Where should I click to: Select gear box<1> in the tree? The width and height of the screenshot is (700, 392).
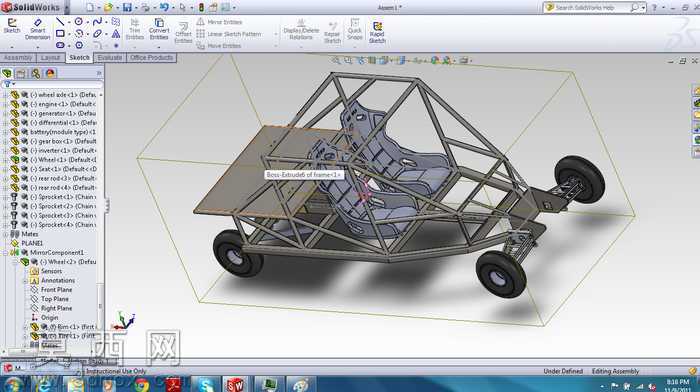(62, 142)
